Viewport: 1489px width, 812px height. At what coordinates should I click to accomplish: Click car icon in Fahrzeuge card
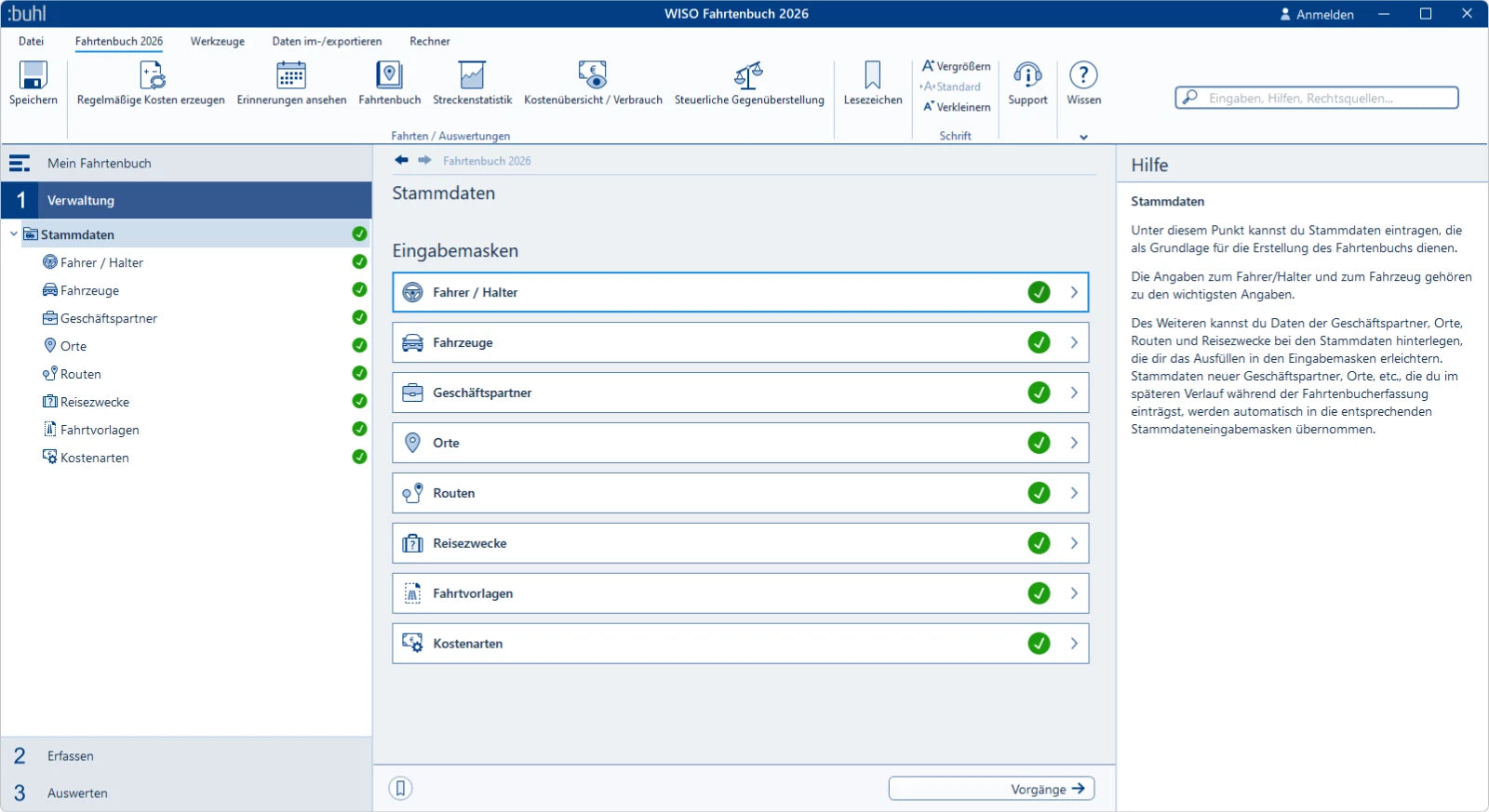point(412,342)
